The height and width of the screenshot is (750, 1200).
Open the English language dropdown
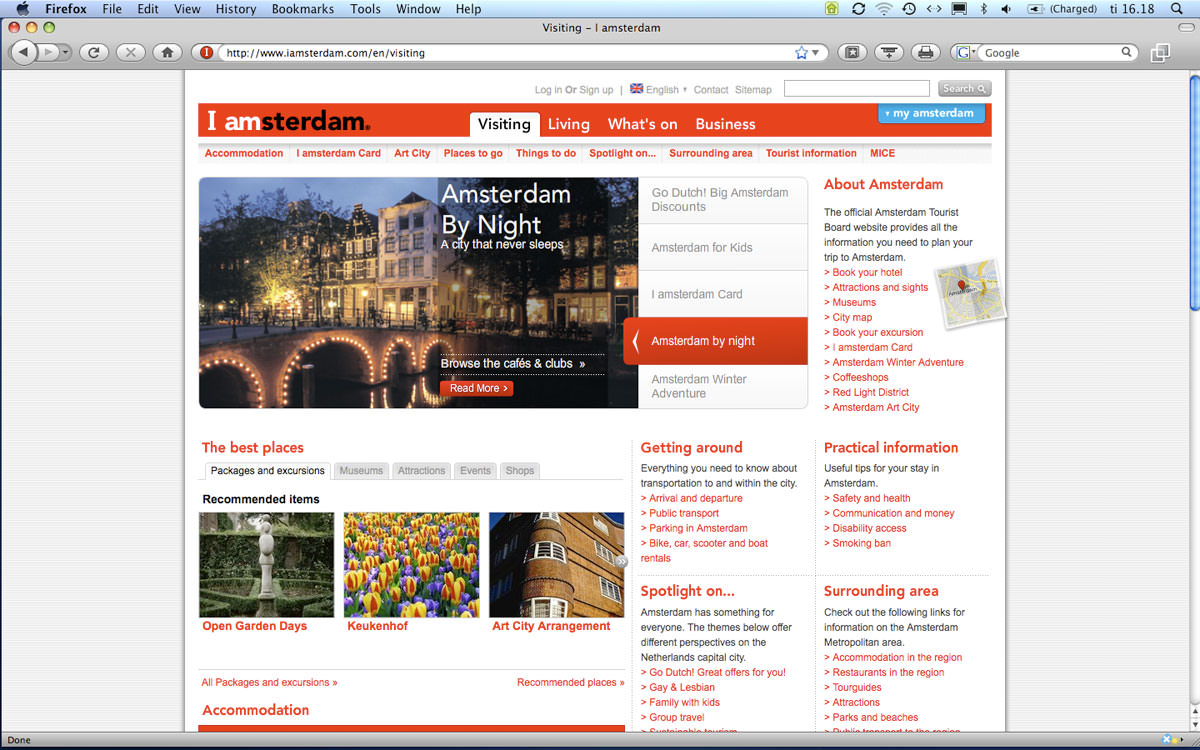point(659,89)
